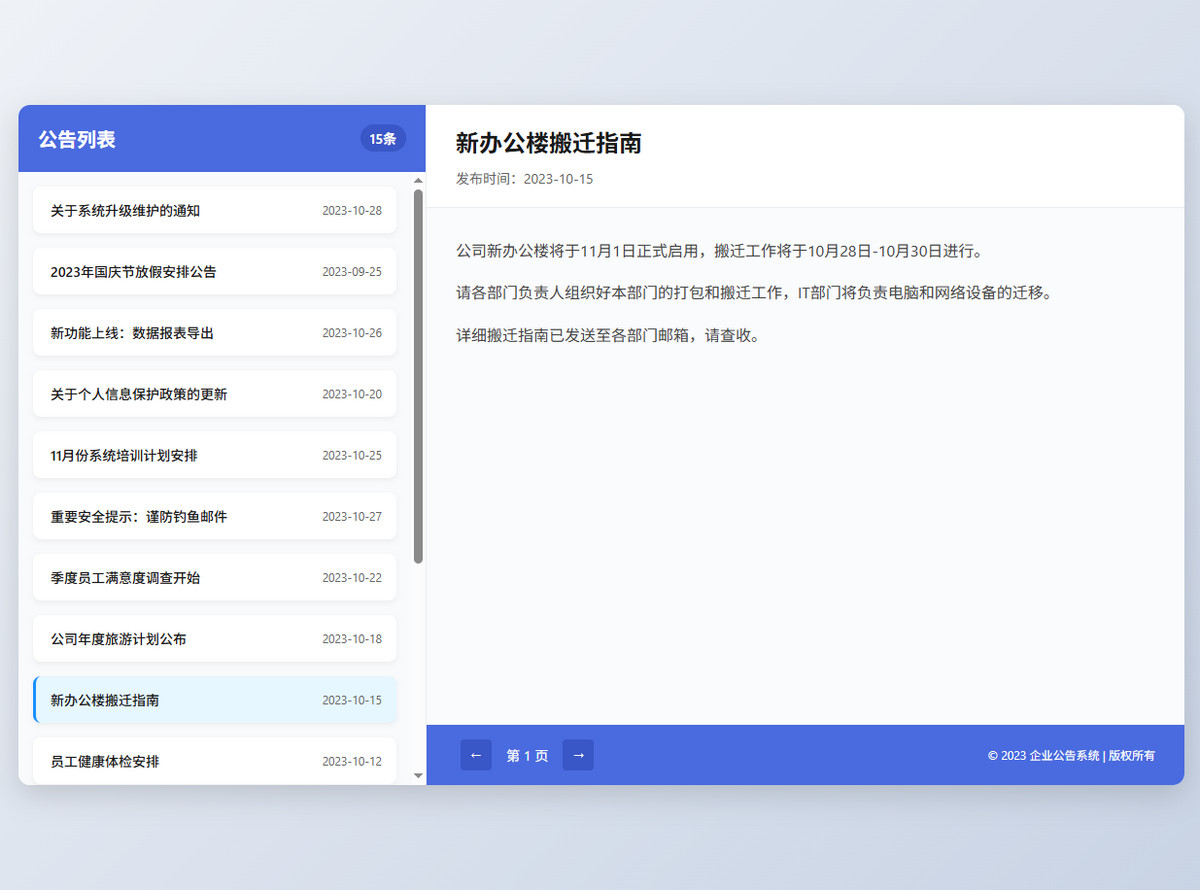Click the 15条 announcement count badge

click(x=382, y=139)
